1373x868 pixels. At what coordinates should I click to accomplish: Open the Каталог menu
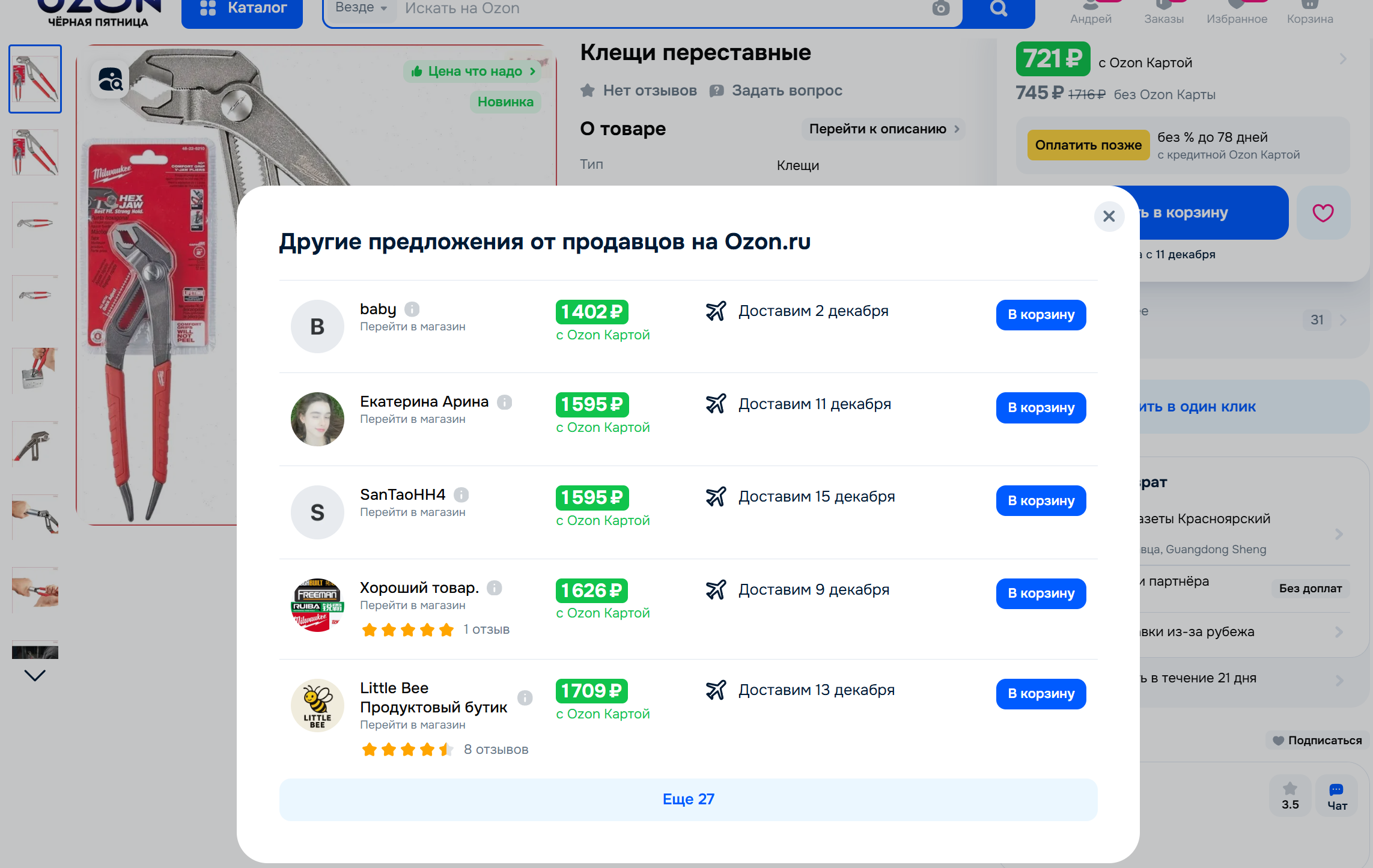242,10
